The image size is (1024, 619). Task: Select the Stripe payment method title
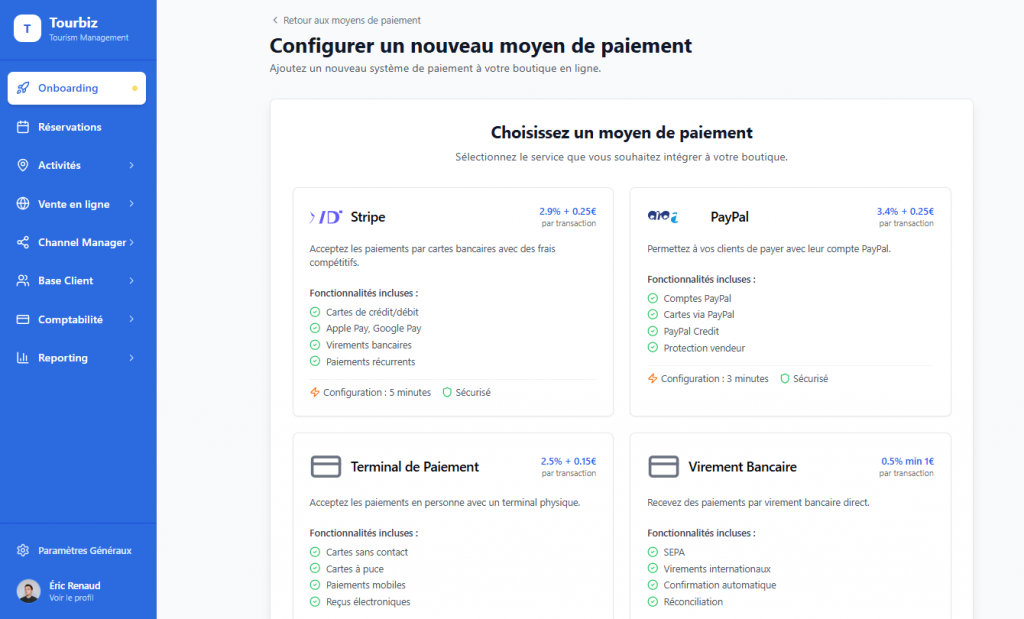[x=368, y=217]
